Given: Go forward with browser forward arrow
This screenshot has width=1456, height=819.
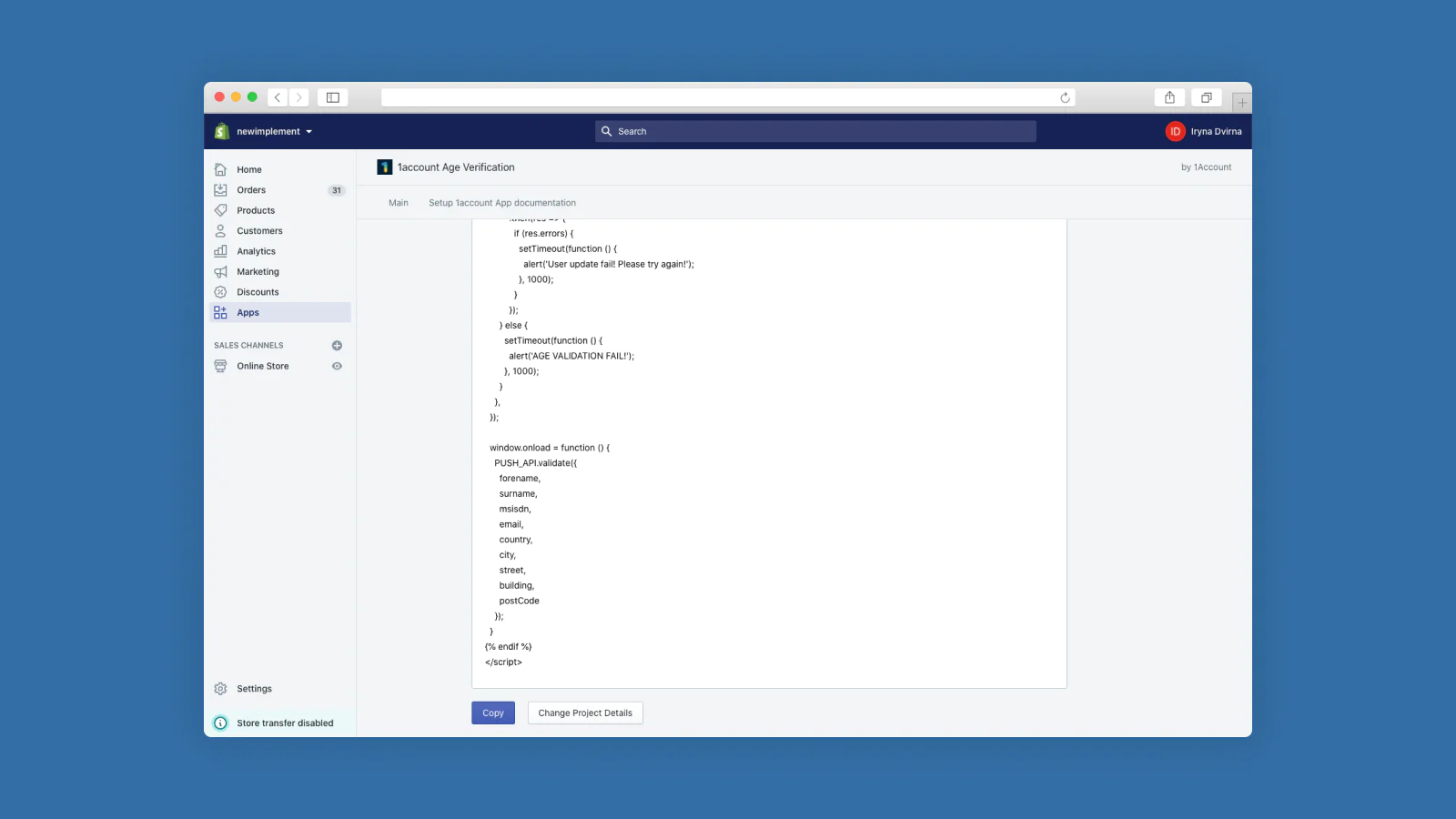Looking at the screenshot, I should point(298,97).
